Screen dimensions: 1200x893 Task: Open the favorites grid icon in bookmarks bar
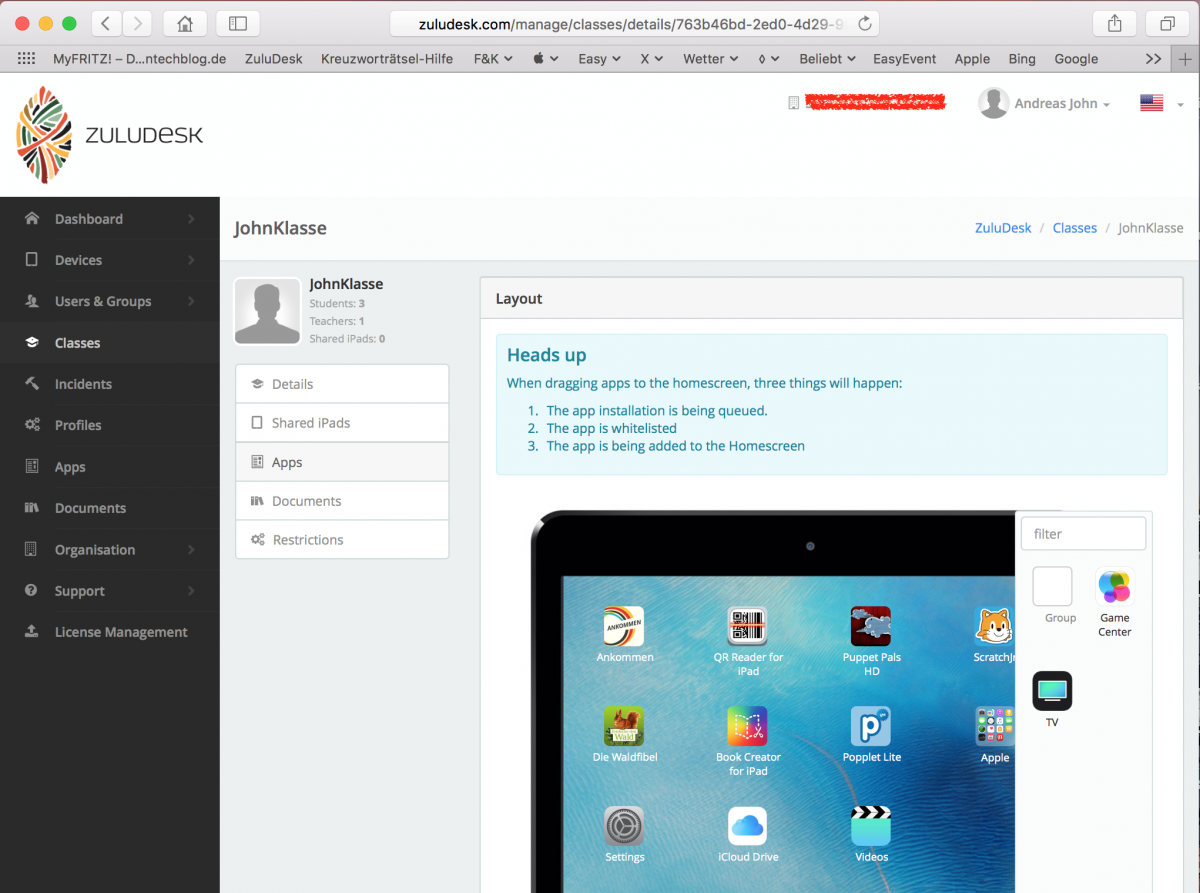pos(27,59)
